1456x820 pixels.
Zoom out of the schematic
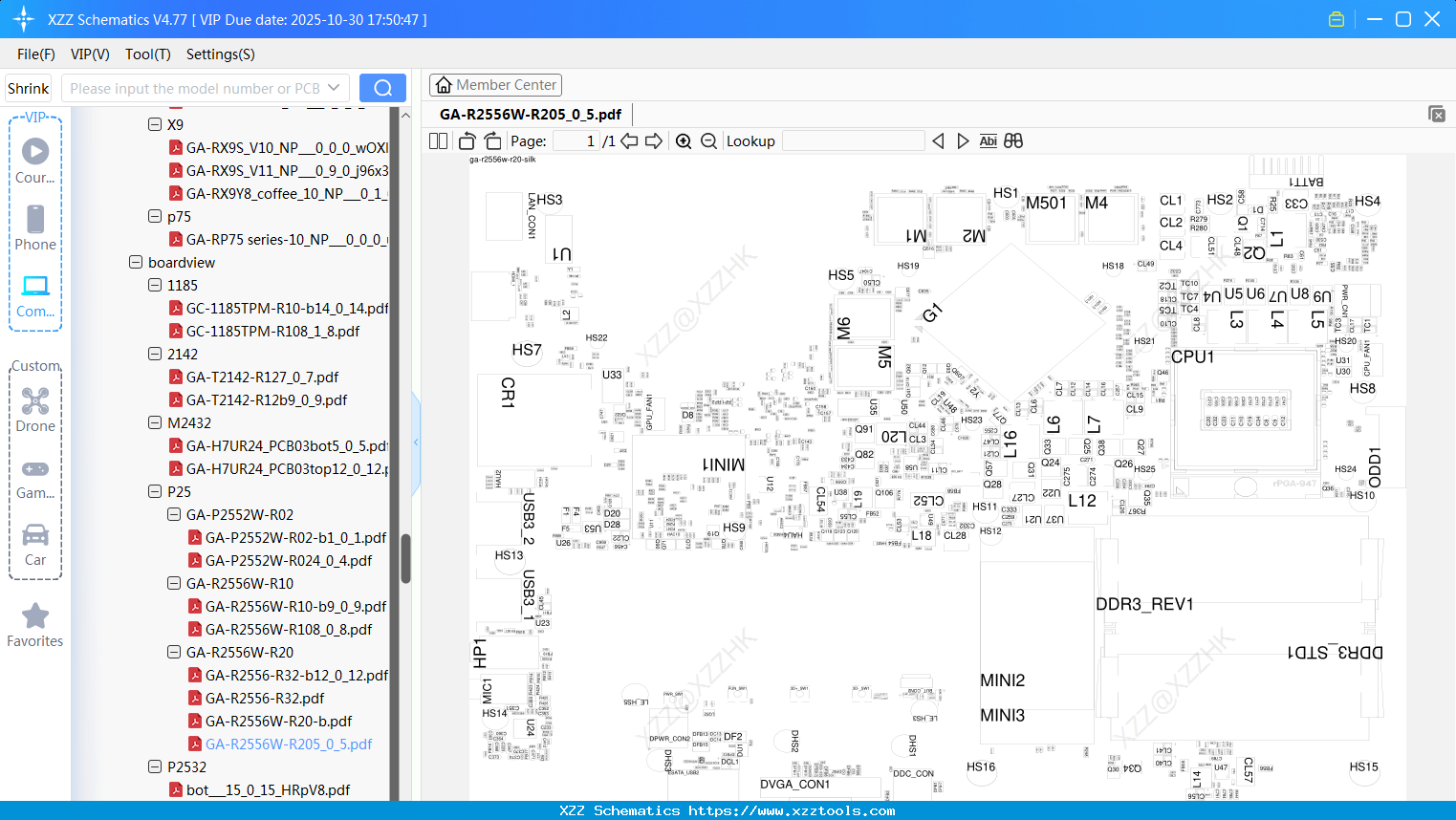[x=708, y=141]
